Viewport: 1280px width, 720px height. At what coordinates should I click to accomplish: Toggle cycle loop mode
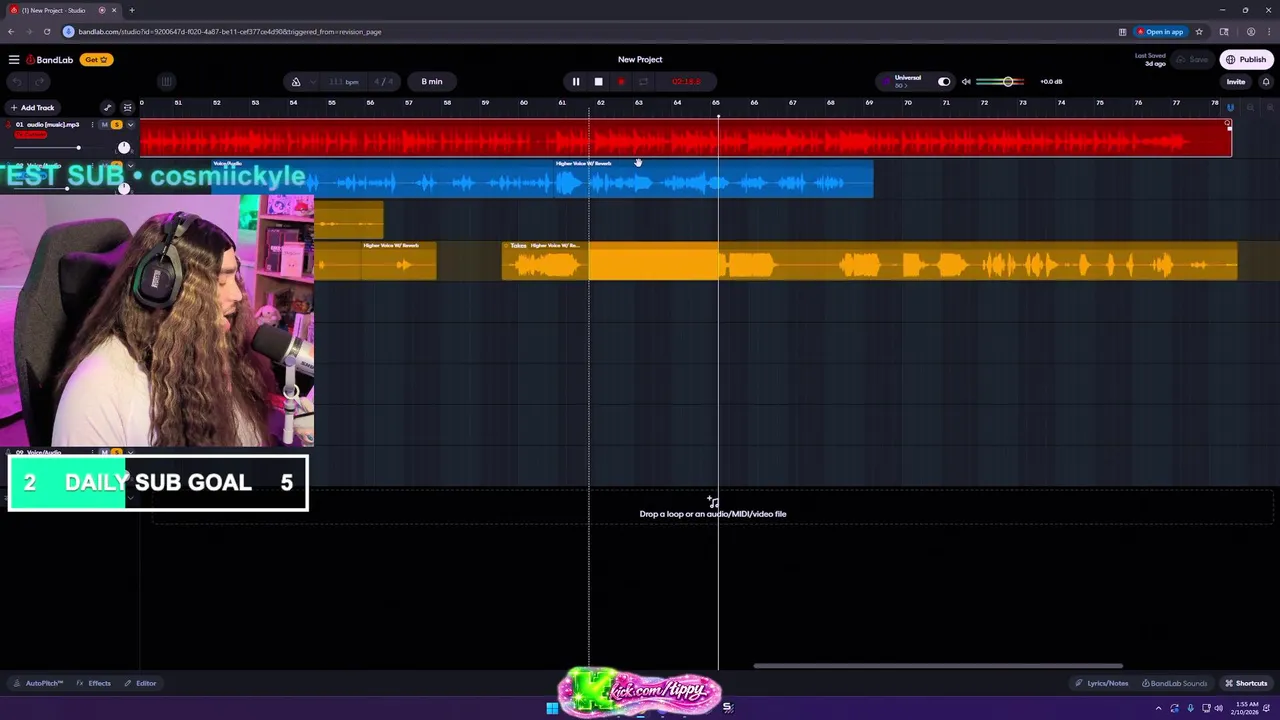click(644, 82)
